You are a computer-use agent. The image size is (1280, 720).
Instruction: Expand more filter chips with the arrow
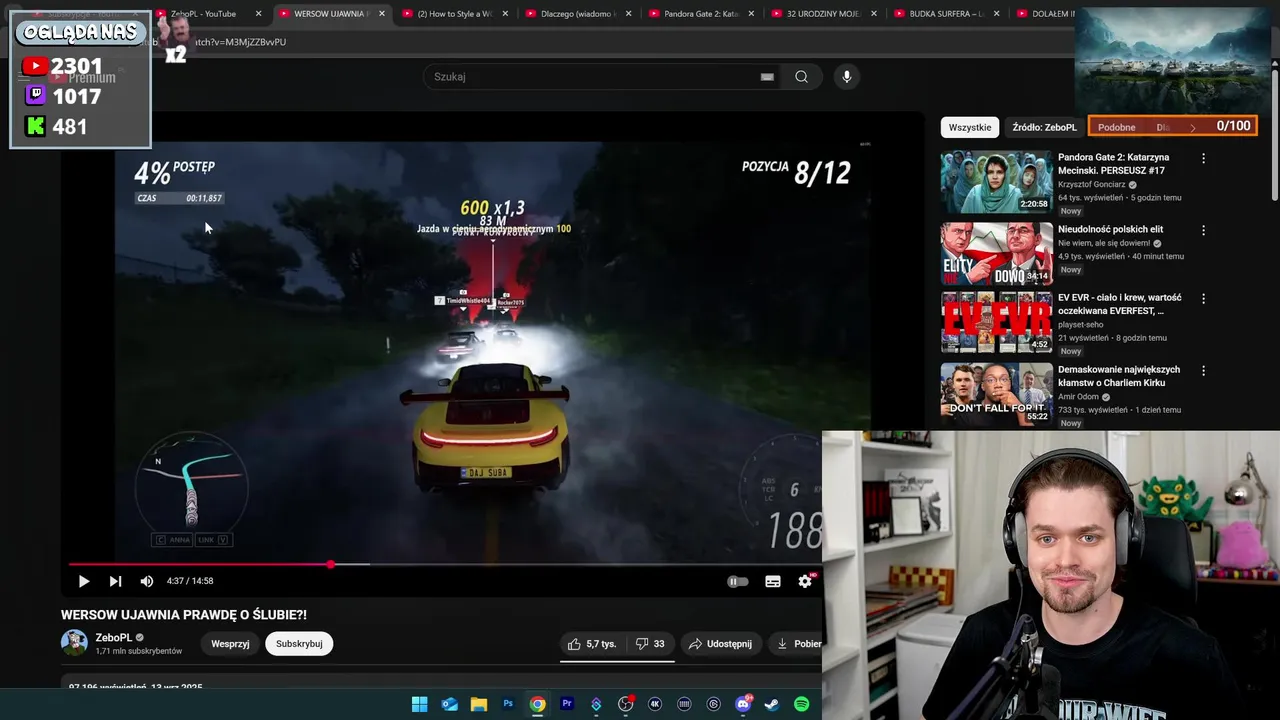(1193, 127)
